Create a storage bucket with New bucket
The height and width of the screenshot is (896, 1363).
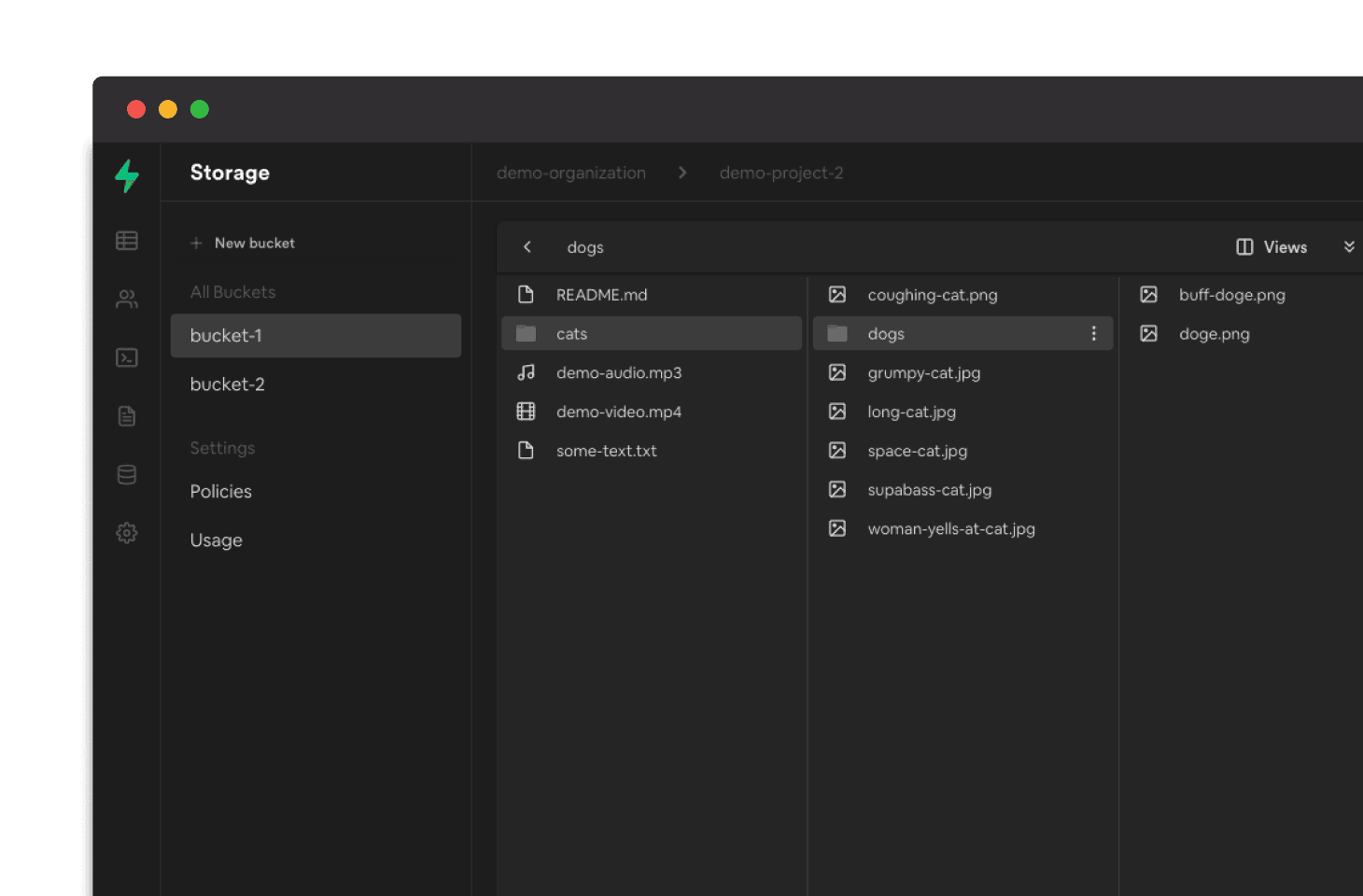click(242, 243)
